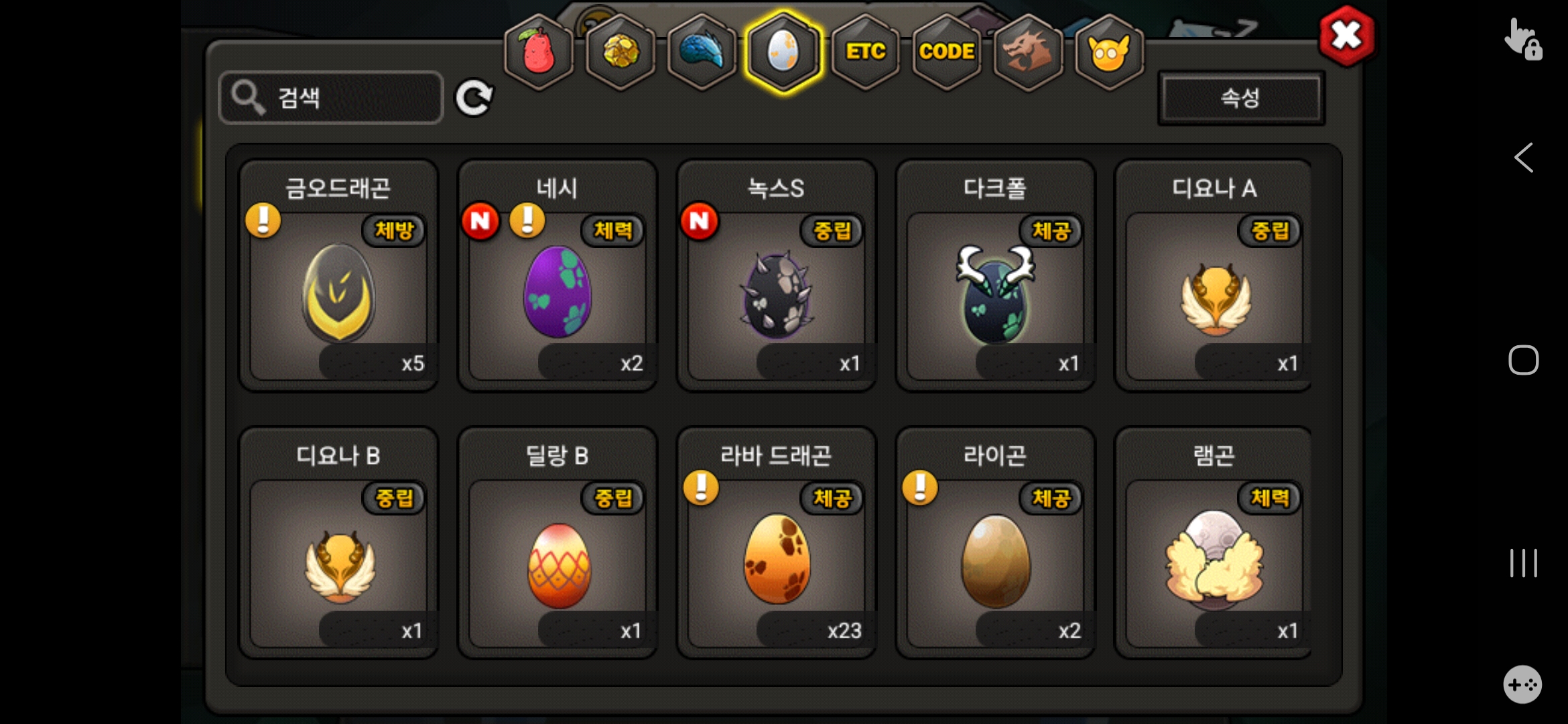Screen dimensions: 1568x724
Task: Pick the 라바 드래곤 egg x23
Action: coord(777,543)
